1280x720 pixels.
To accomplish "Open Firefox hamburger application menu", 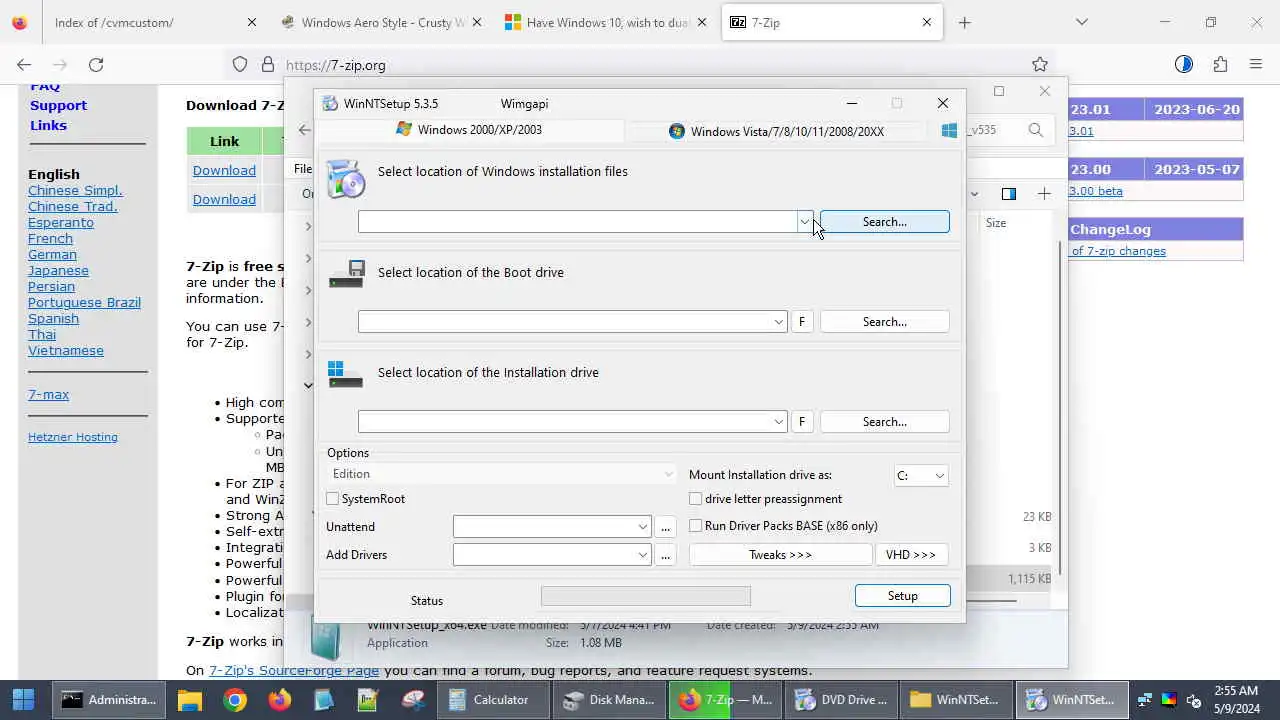I will (1256, 64).
